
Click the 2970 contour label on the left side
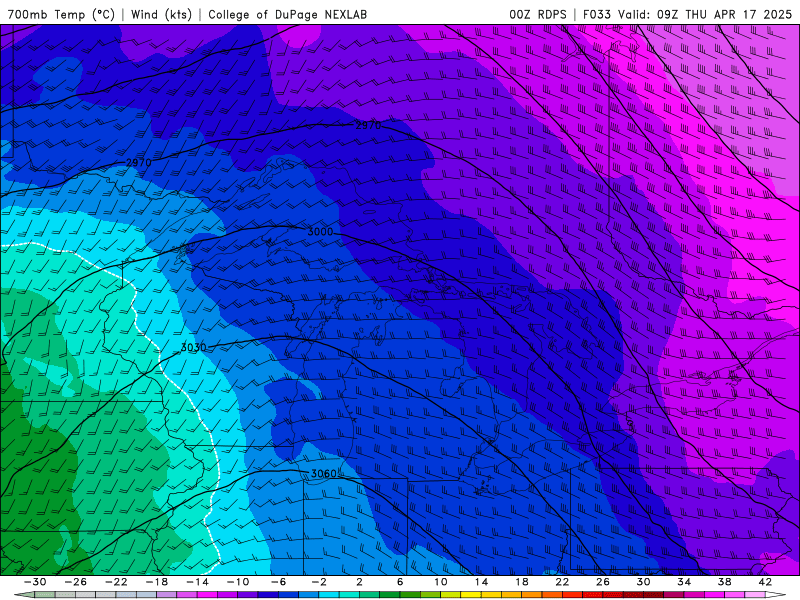pos(138,162)
